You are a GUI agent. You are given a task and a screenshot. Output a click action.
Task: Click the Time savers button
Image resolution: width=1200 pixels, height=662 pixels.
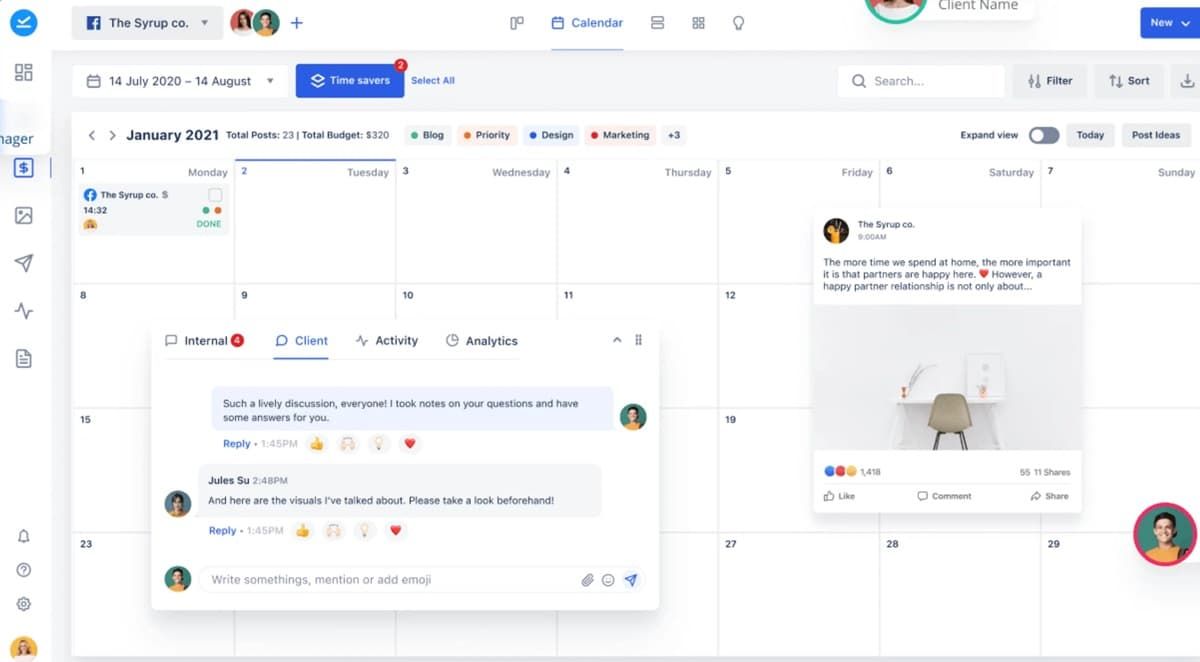coord(349,81)
